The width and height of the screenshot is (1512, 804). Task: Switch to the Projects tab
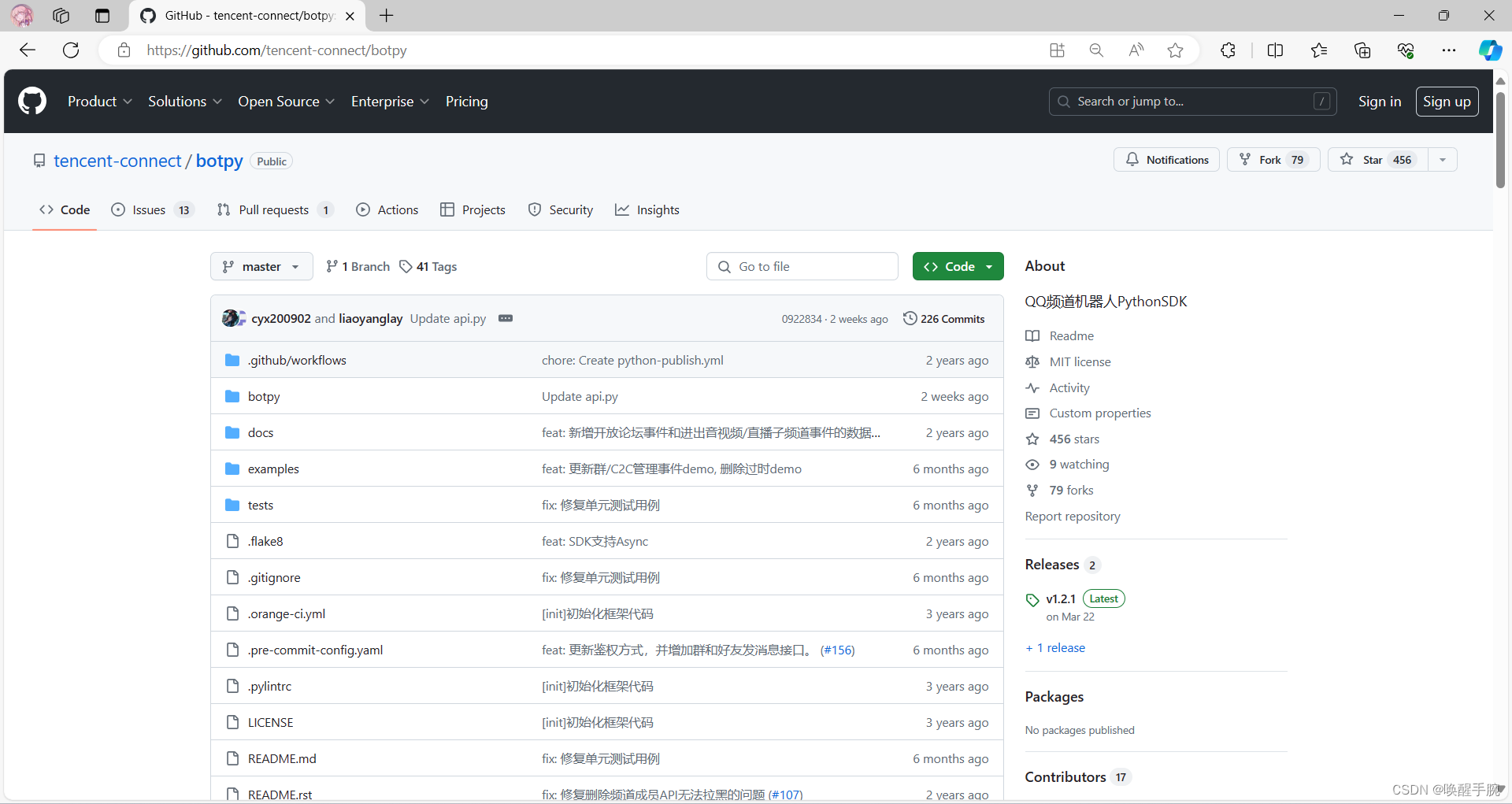click(x=472, y=209)
